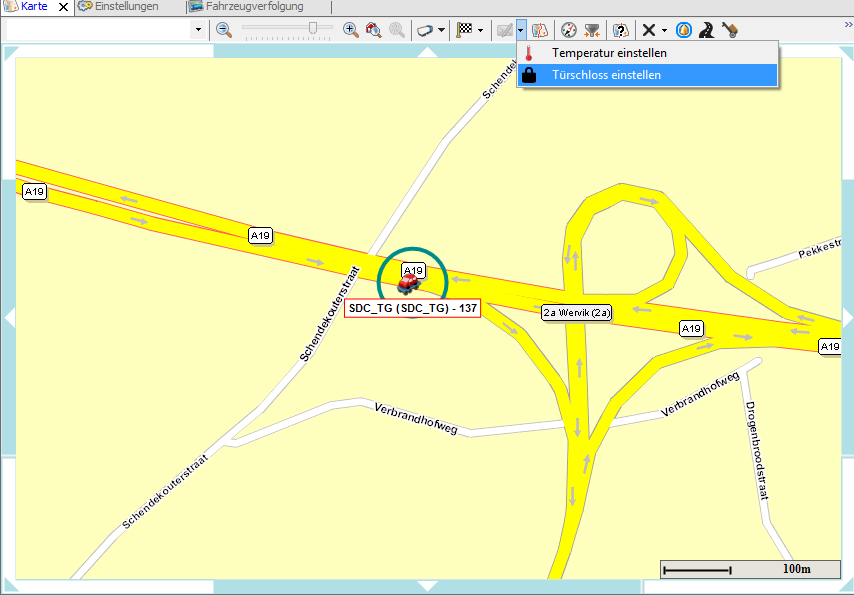Image resolution: width=854 pixels, height=596 pixels.
Task: Select the red car vehicle marker
Action: click(x=409, y=285)
